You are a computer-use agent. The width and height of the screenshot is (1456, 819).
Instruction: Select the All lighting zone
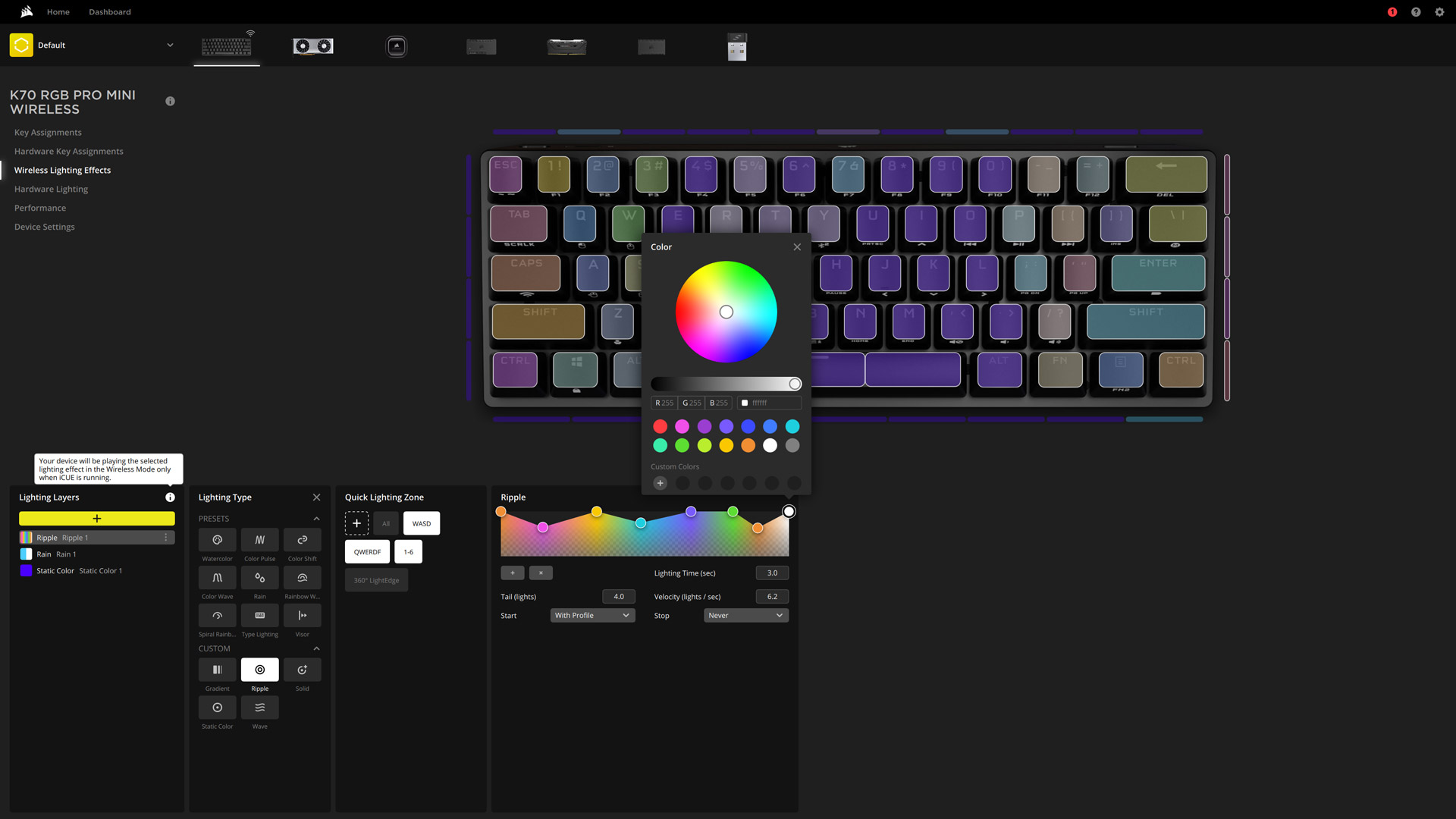(x=385, y=523)
